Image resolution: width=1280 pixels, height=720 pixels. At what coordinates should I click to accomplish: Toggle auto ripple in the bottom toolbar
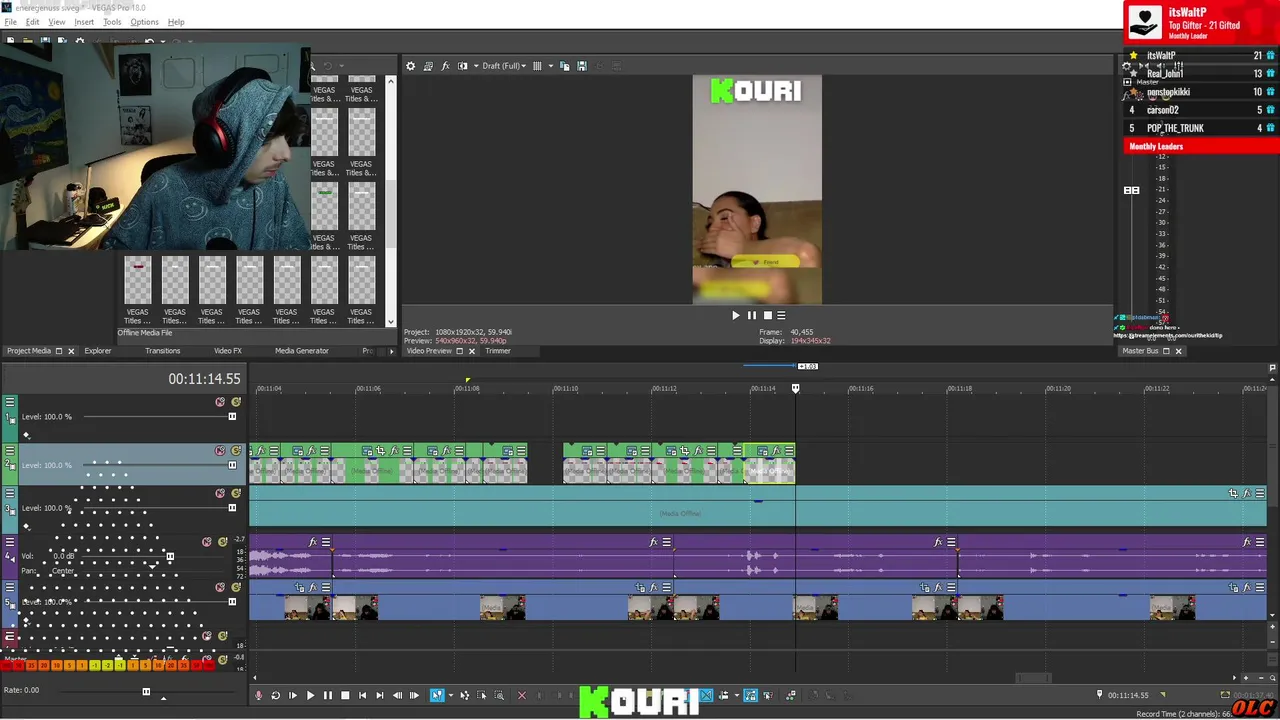coord(725,695)
